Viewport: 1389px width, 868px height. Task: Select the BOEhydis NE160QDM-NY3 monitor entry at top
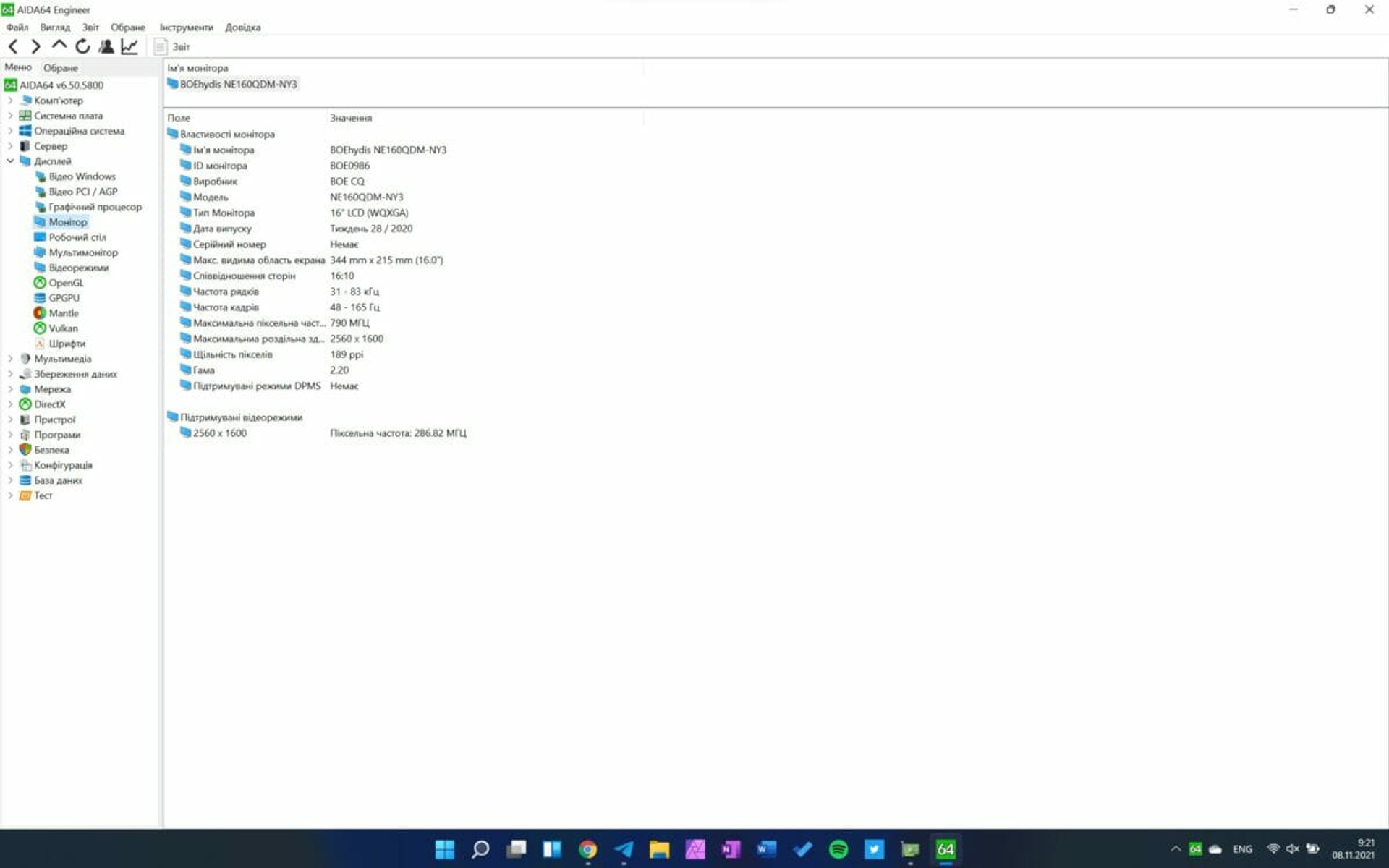(x=232, y=85)
